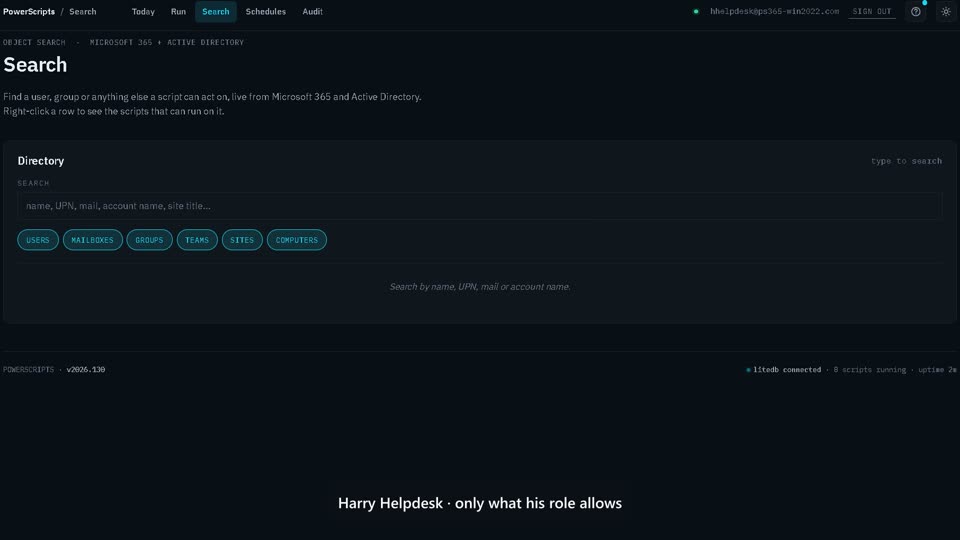Focus the directory search input field
The image size is (960, 540).
click(479, 206)
